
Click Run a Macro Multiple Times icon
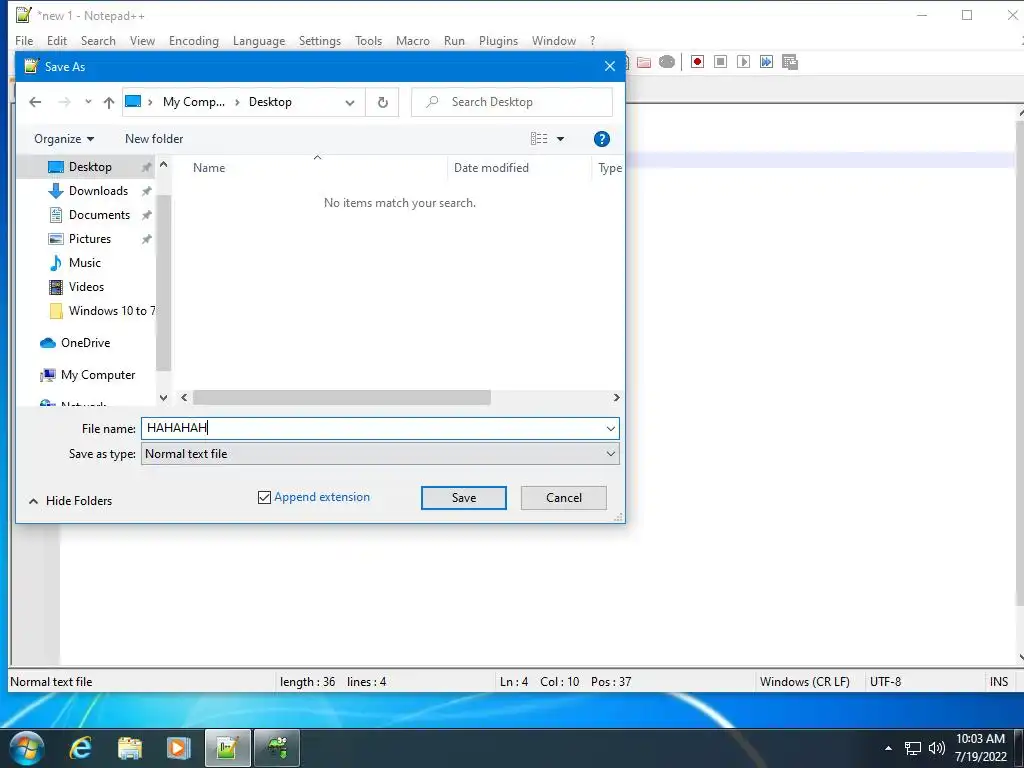pyautogui.click(x=766, y=62)
